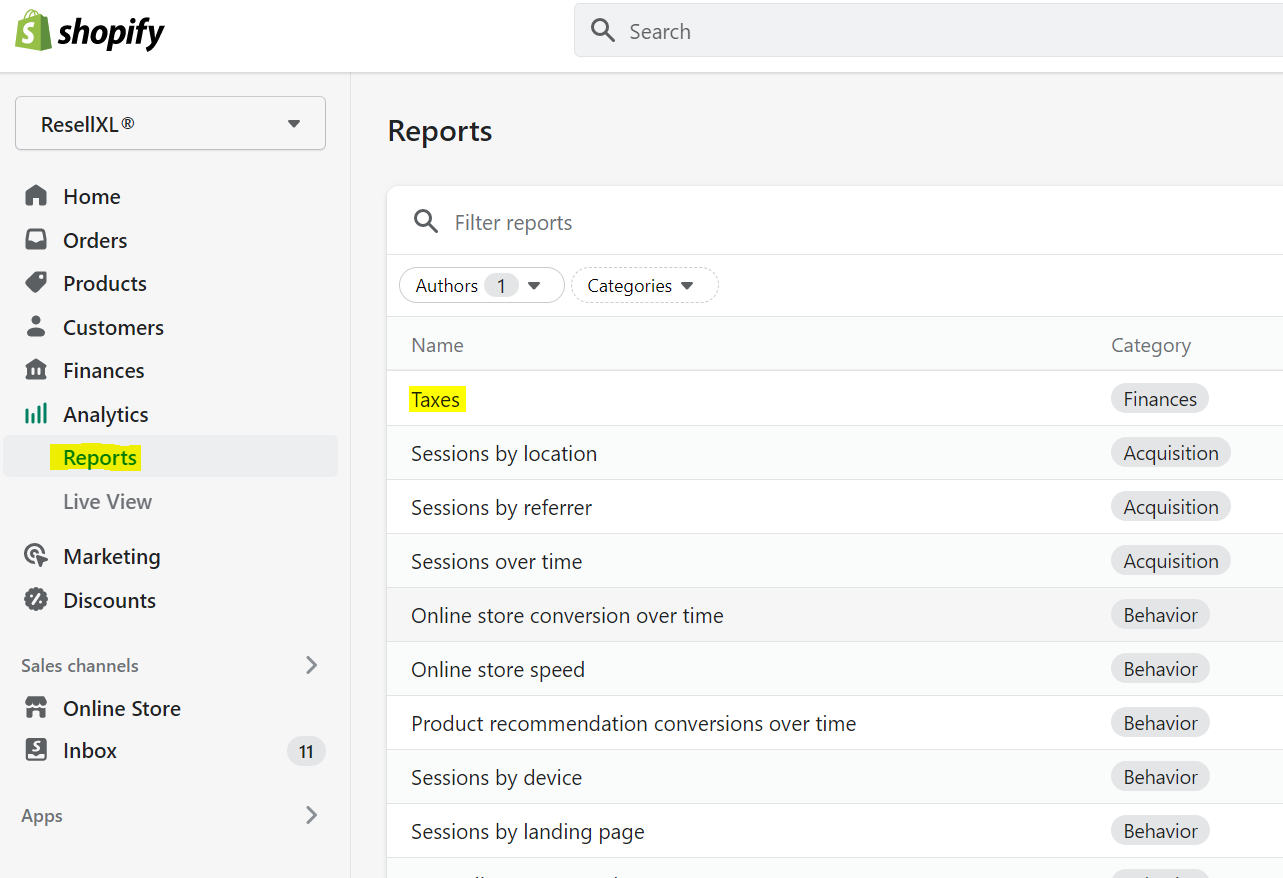Open Finances in the sidebar
Screen dimensions: 1283x878
(104, 371)
